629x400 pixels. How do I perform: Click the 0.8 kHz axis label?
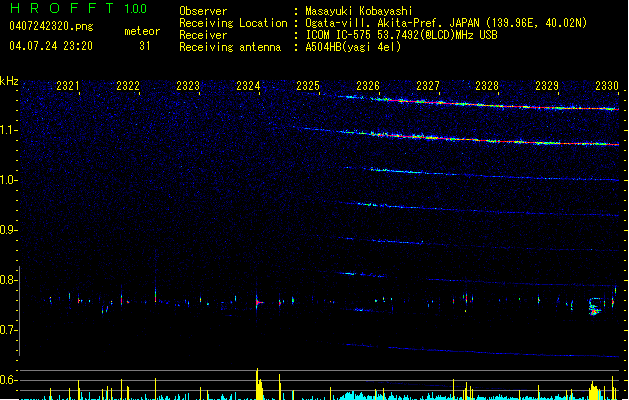pos(9,280)
